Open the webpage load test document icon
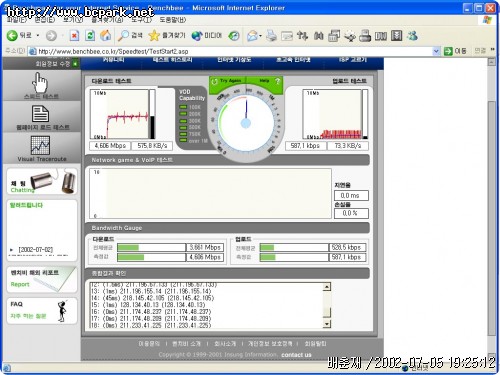 (x=40, y=114)
